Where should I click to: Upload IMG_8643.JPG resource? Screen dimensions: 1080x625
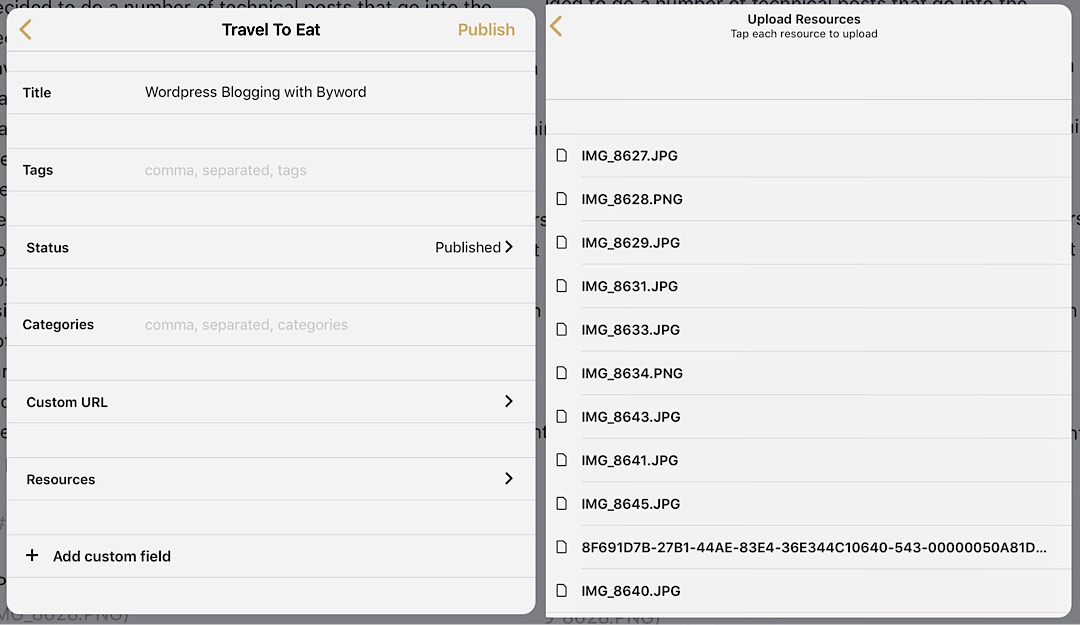click(x=809, y=417)
